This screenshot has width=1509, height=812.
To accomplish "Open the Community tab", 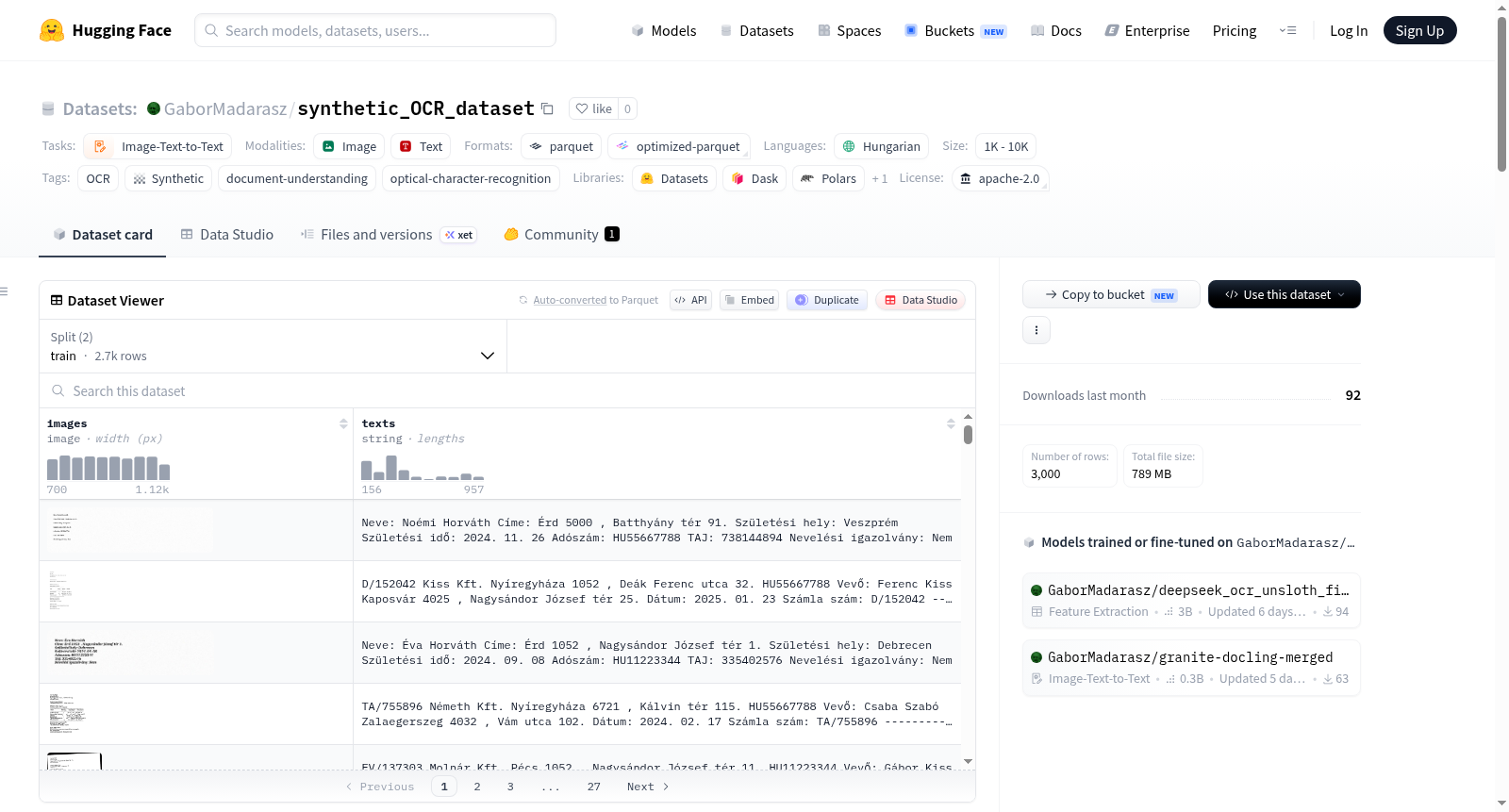I will [x=562, y=234].
